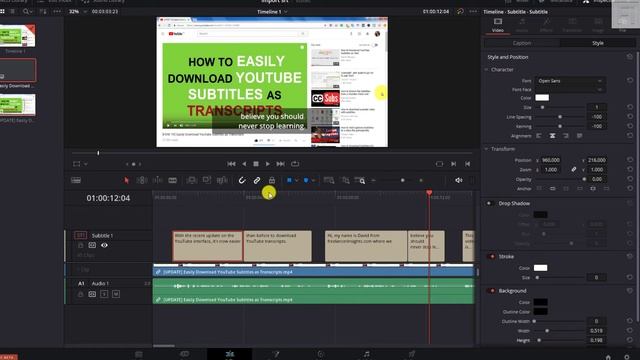640x360 pixels.
Task: Disable the Stroke toggle
Action: click(x=491, y=256)
